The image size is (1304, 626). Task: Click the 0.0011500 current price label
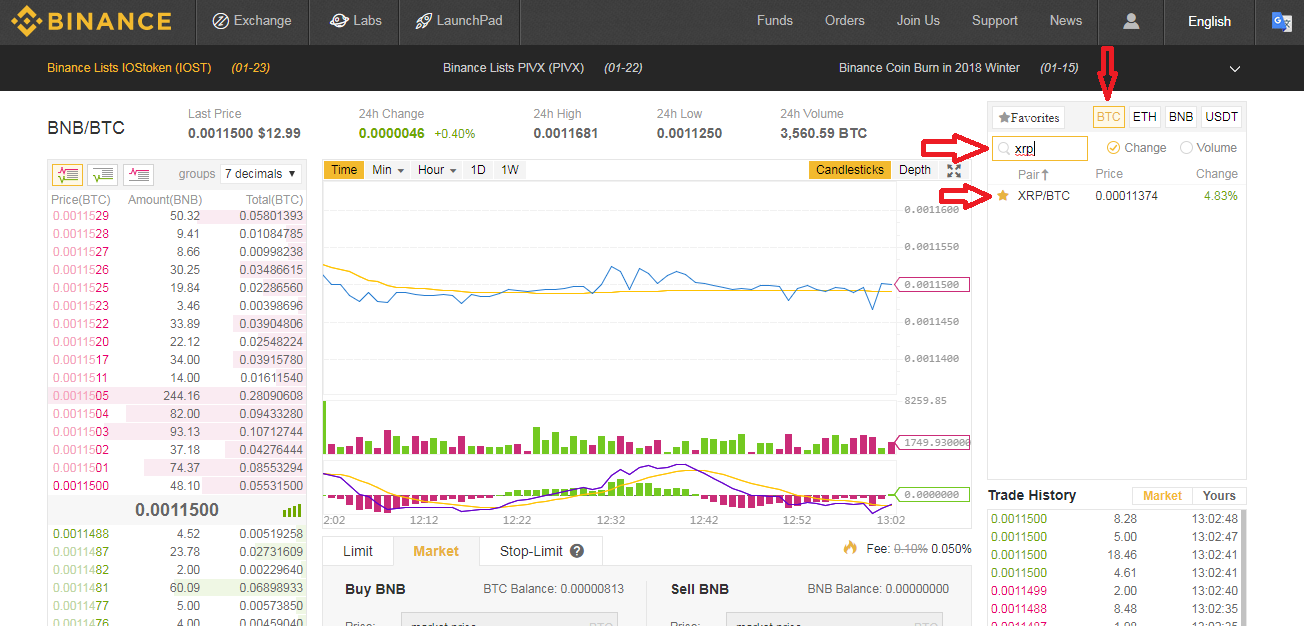[x=177, y=510]
